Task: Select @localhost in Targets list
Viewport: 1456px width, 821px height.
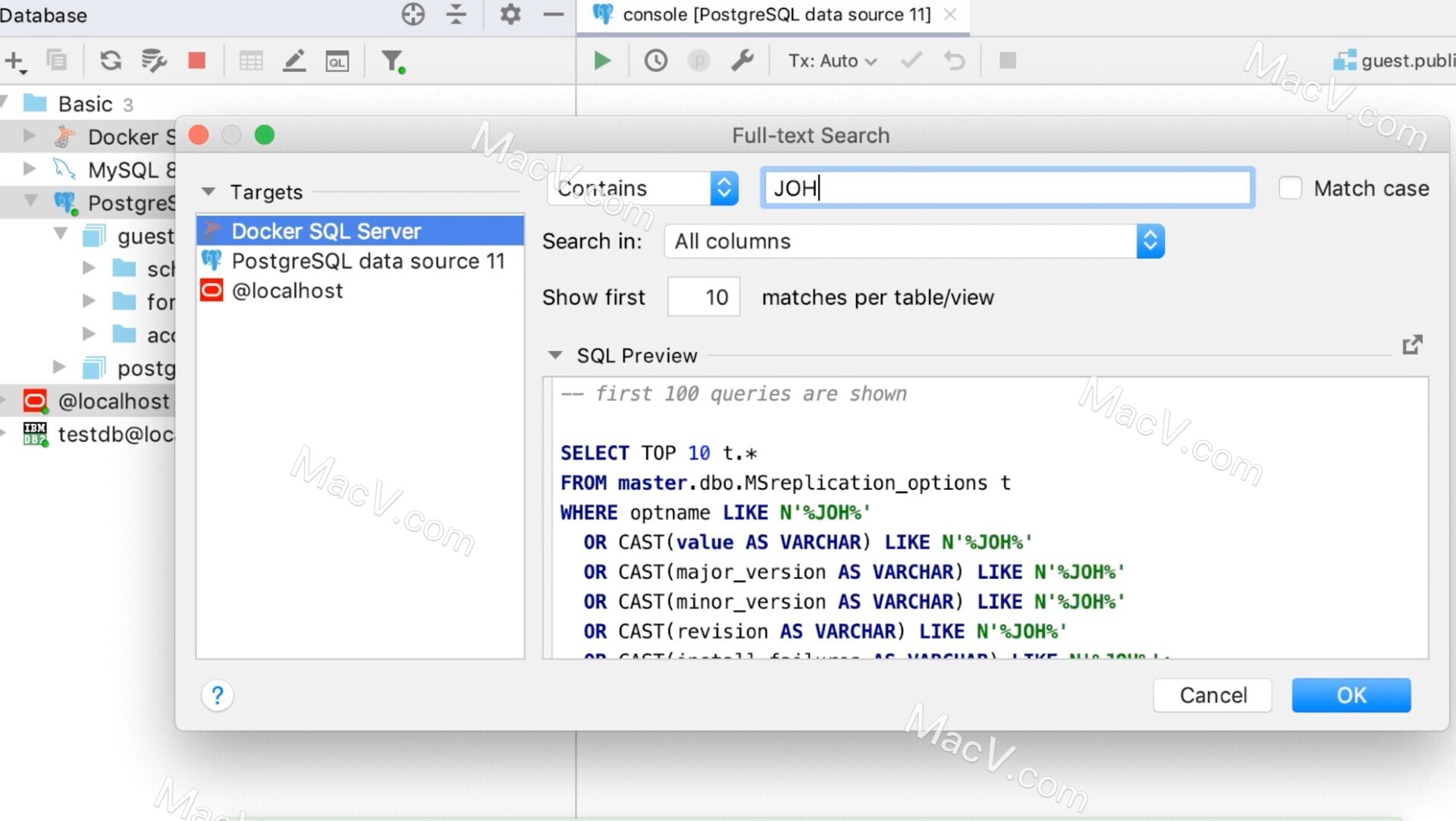Action: (x=360, y=291)
